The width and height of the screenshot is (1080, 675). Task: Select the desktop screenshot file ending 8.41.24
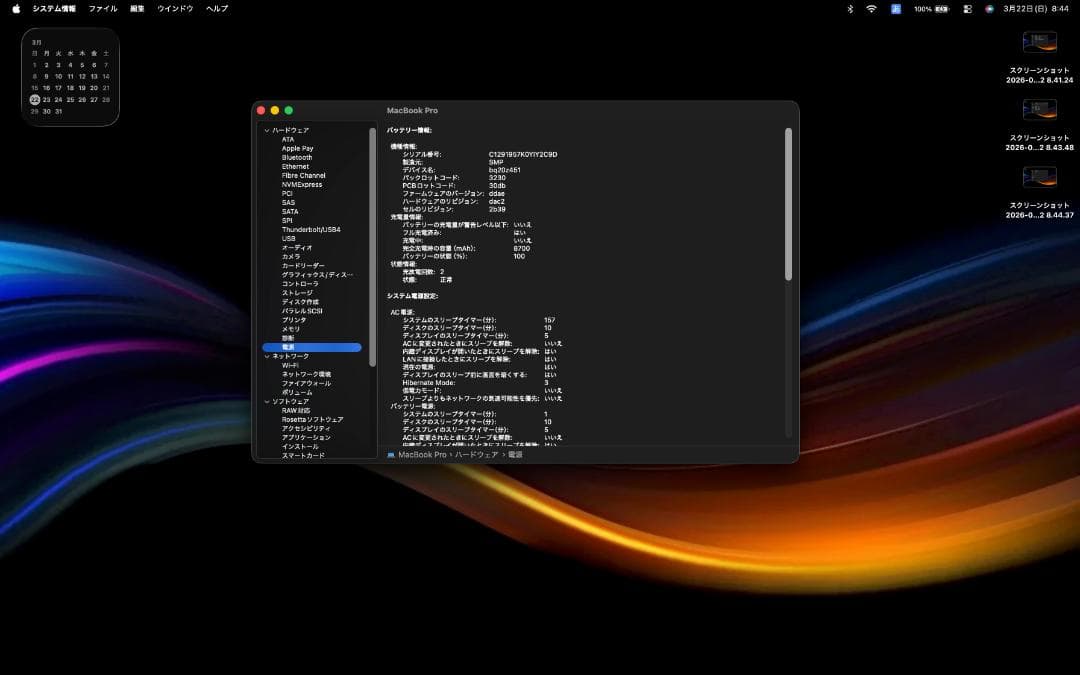(1039, 58)
